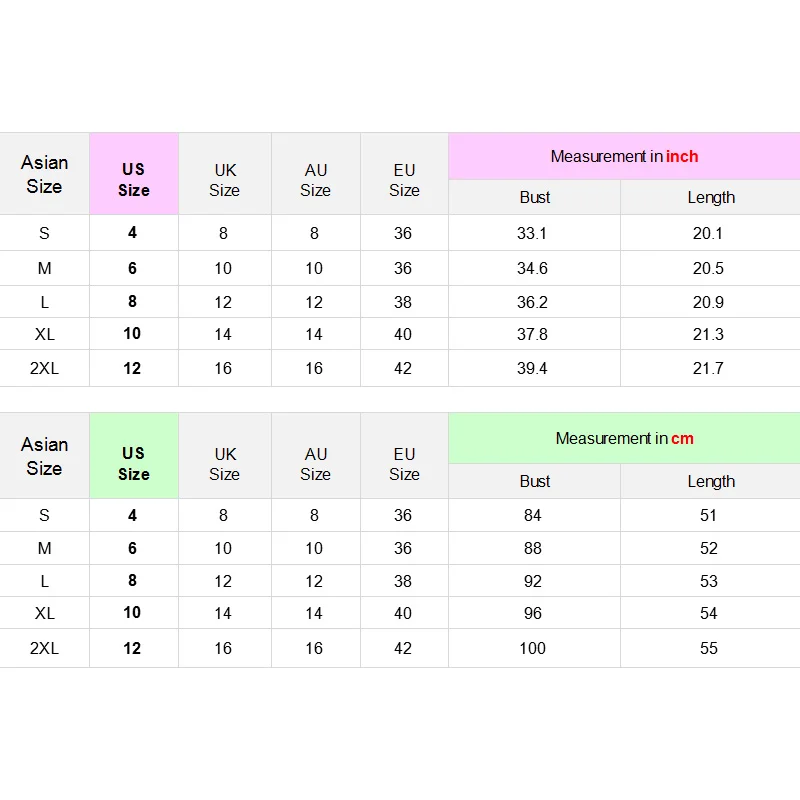Click the 54 length value

[x=709, y=613]
